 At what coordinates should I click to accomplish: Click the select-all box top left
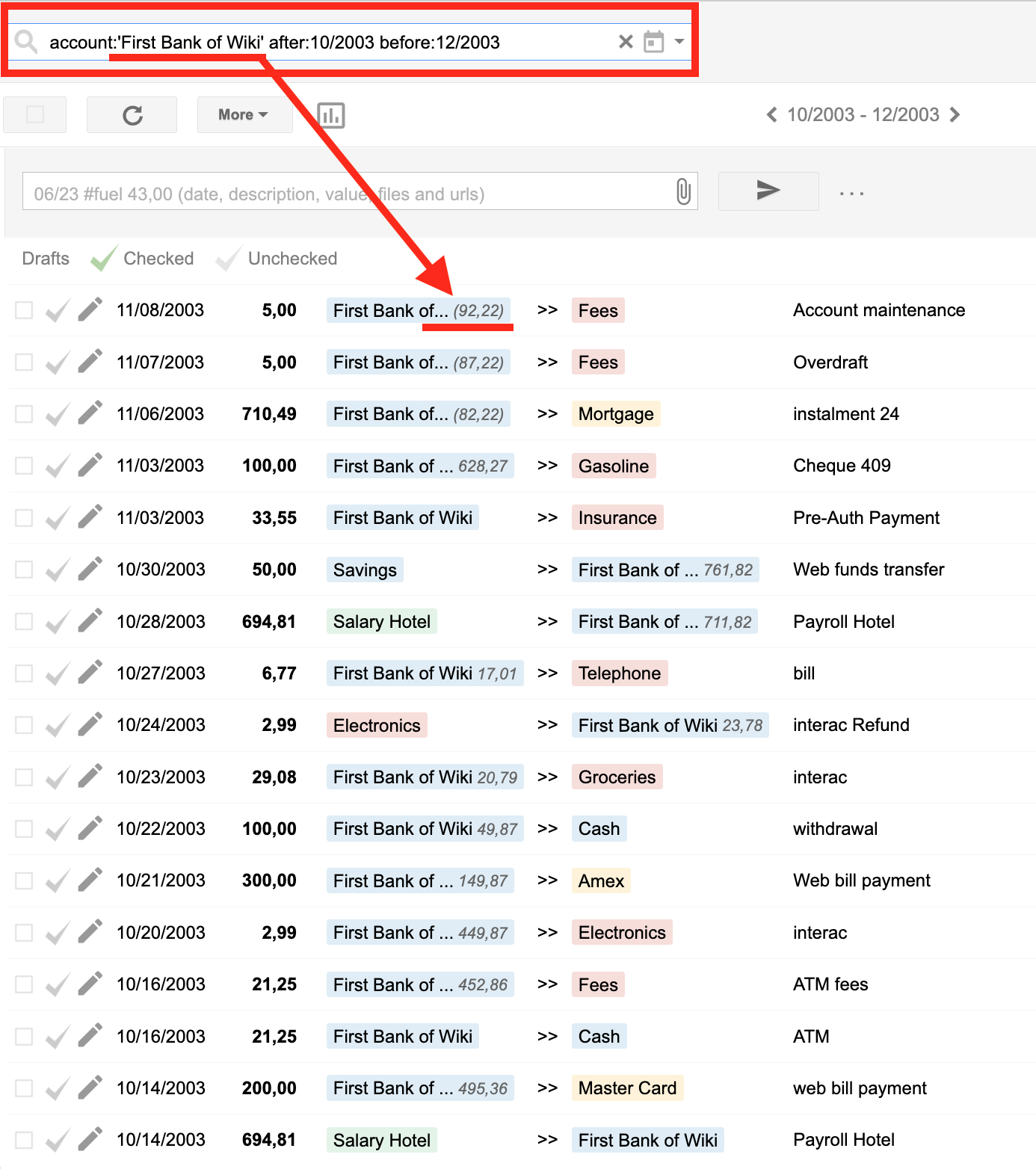point(34,114)
